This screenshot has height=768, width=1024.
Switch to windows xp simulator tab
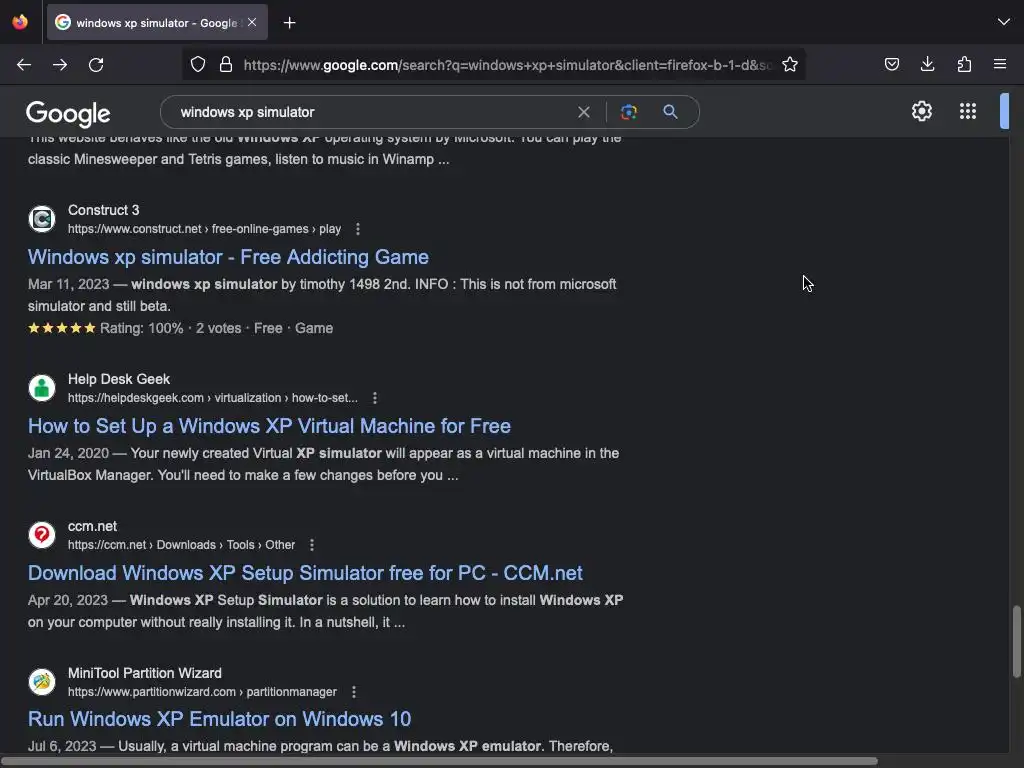click(157, 23)
